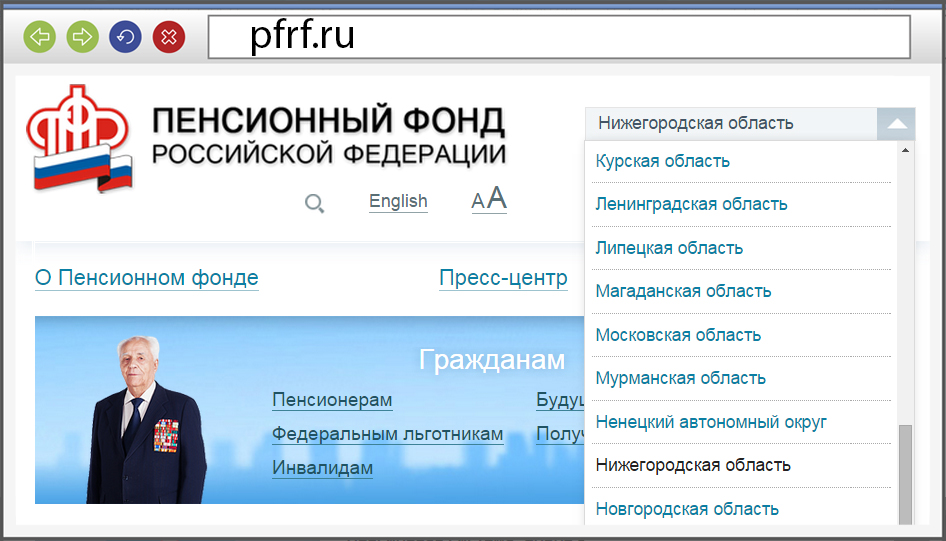Open the Пресс-центр section
The height and width of the screenshot is (541, 946).
click(503, 278)
